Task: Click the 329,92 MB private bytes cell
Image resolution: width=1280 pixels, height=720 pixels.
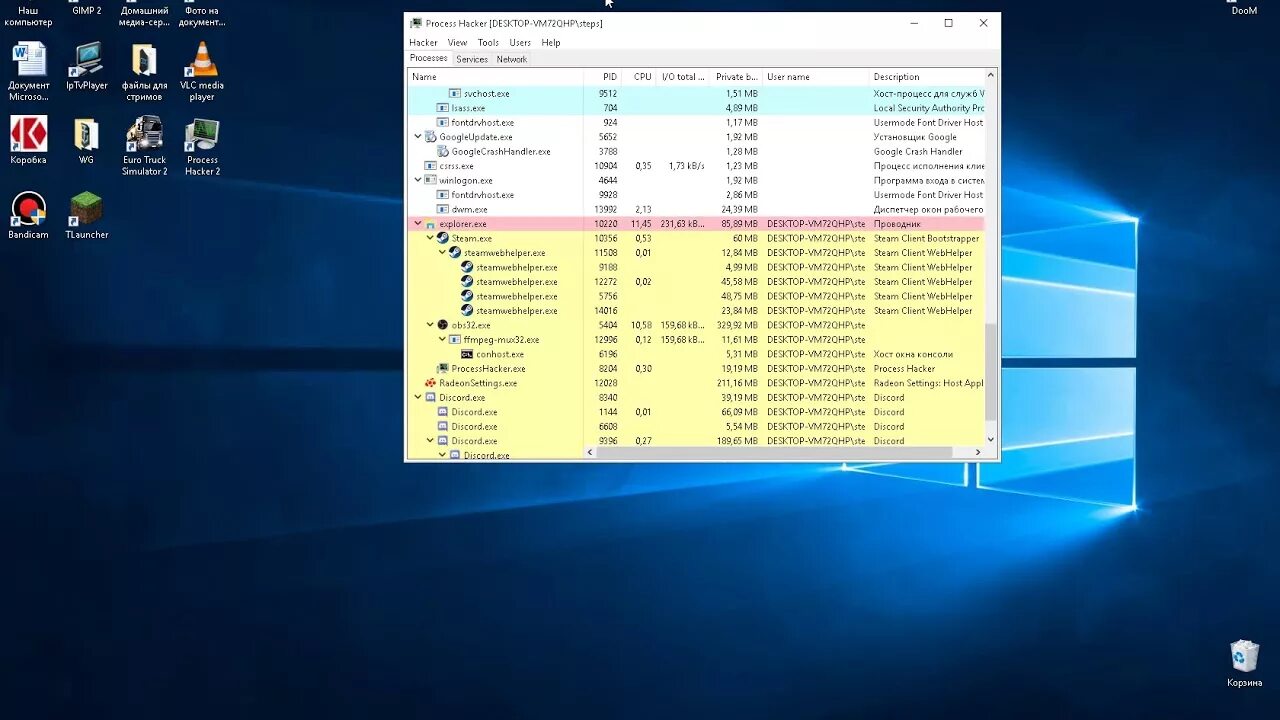Action: pyautogui.click(x=736, y=325)
